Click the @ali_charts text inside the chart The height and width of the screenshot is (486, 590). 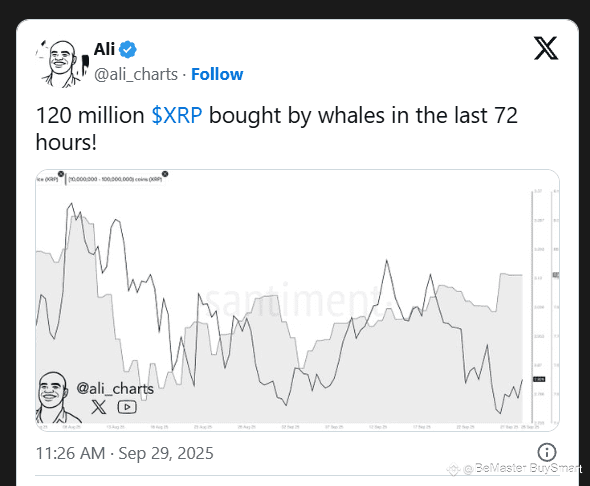[115, 388]
